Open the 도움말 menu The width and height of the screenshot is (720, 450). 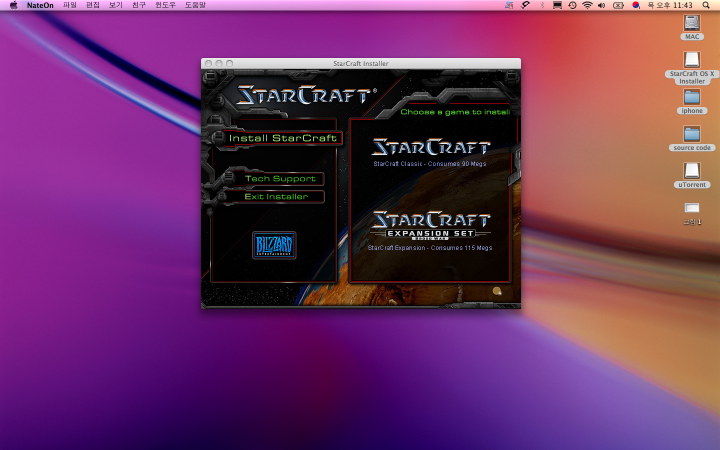pyautogui.click(x=195, y=5)
